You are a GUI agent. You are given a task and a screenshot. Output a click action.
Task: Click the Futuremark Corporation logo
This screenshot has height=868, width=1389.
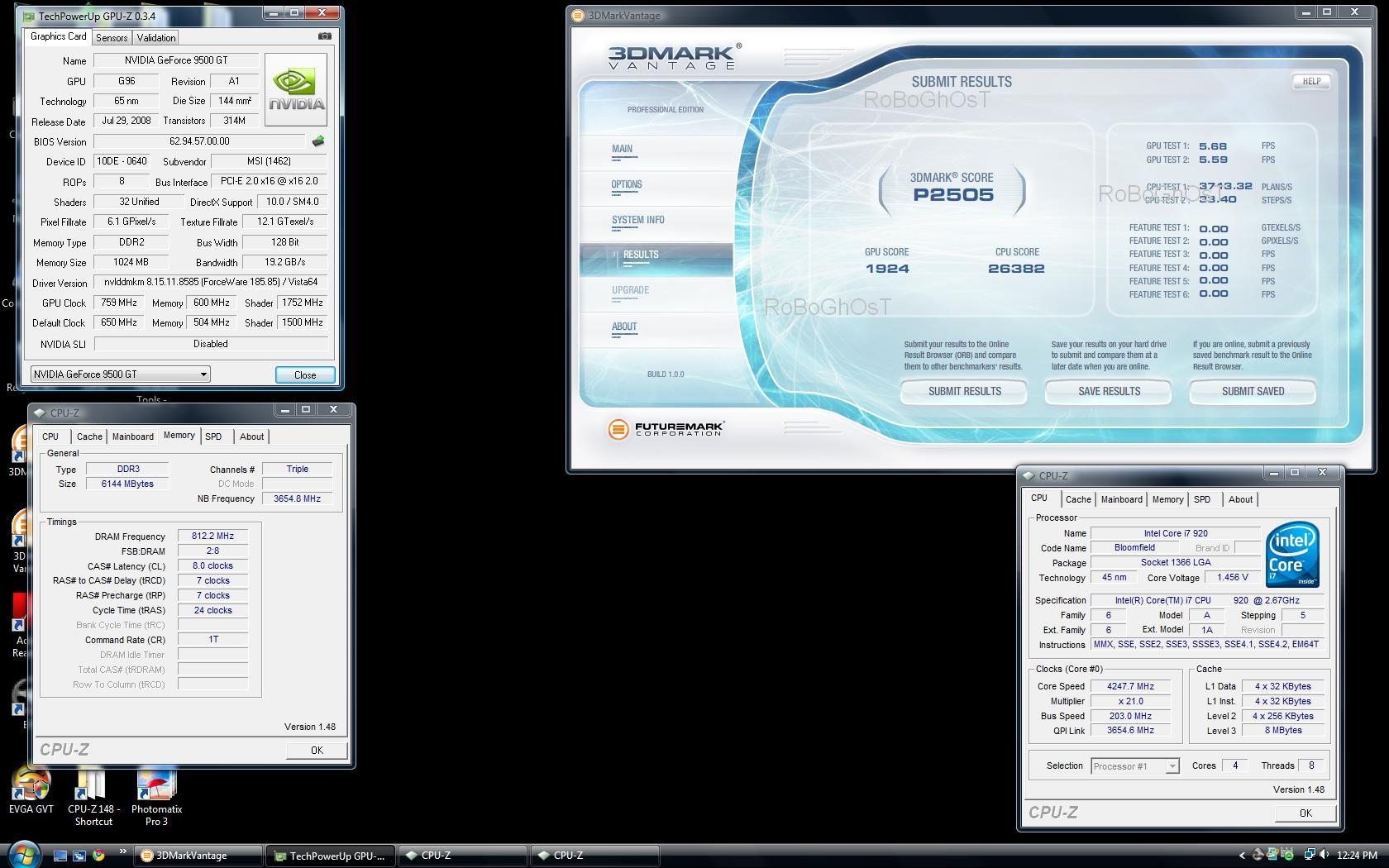[666, 429]
